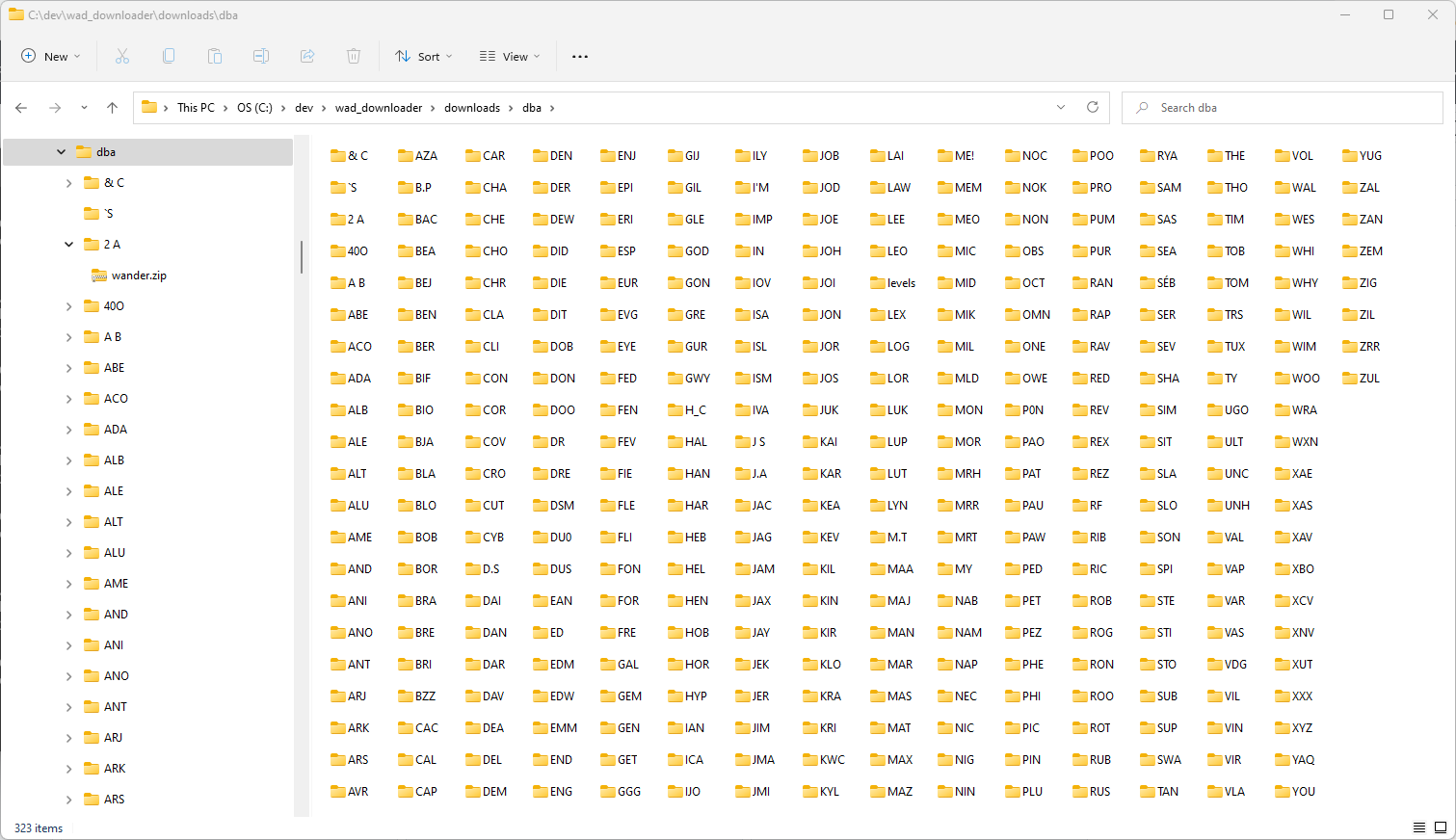1456x840 pixels.
Task: Select the BZZ folder
Action: tap(417, 696)
